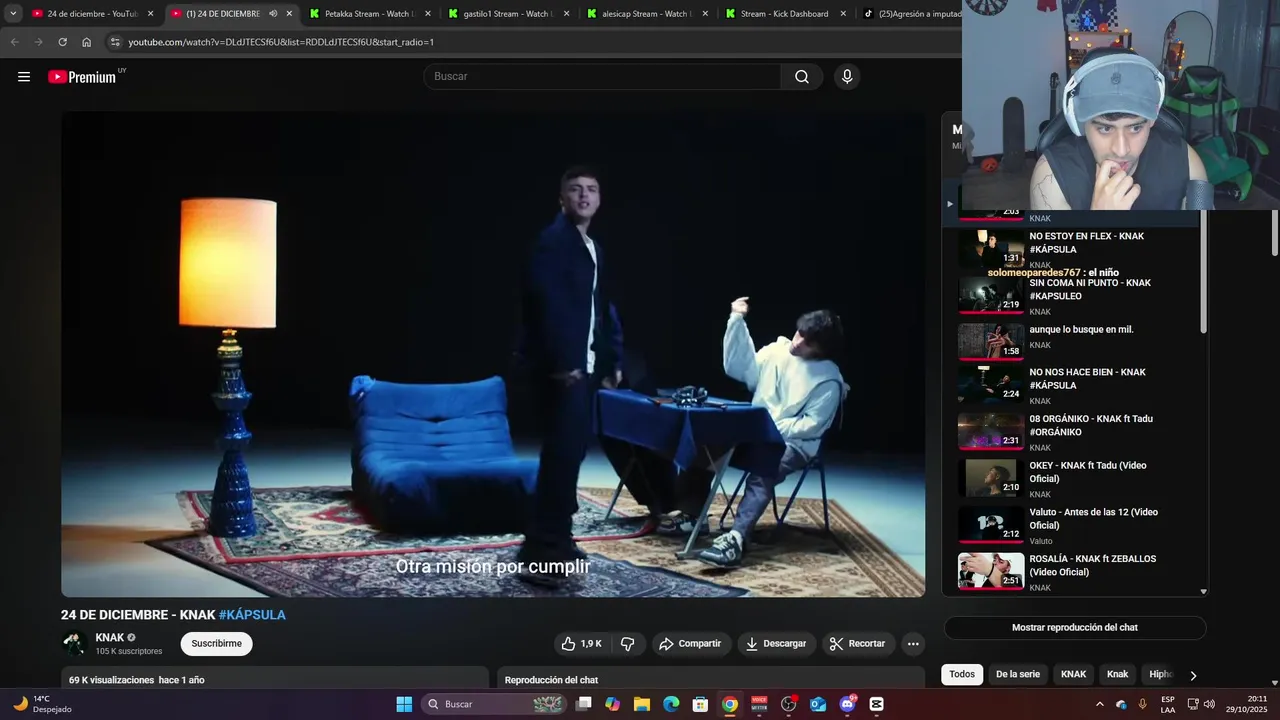This screenshot has width=1280, height=720.
Task: Start voice search with the microphone icon
Action: pos(847,77)
